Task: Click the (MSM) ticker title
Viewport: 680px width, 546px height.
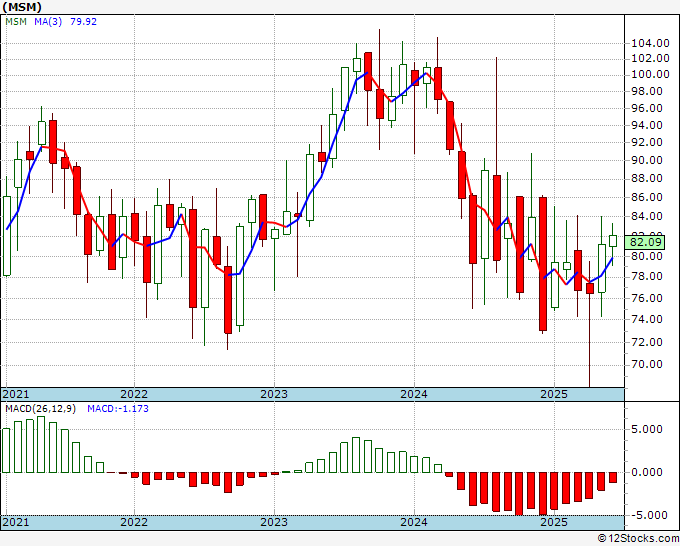Action: click(23, 7)
